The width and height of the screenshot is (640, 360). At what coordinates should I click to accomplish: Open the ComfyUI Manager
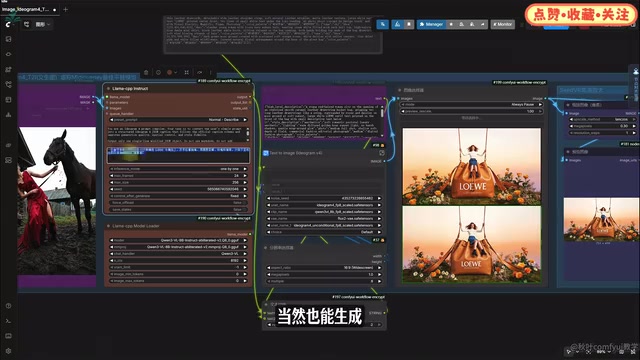431,24
